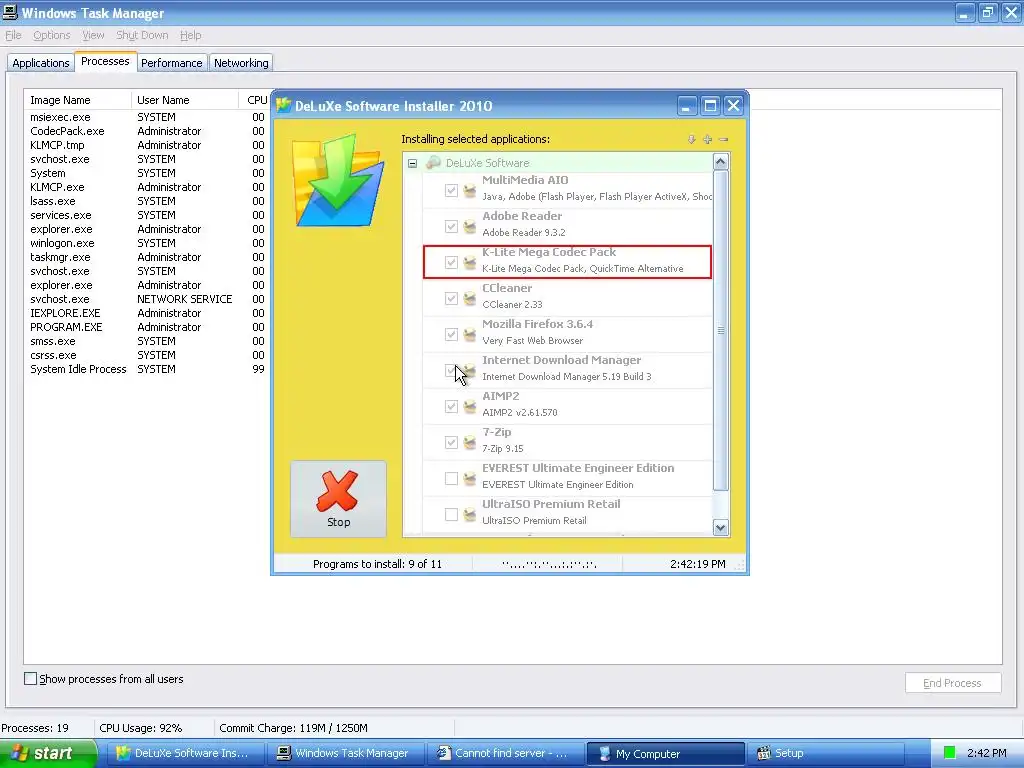Stop the installation with the Stop button
1024x768 pixels.
338,499
